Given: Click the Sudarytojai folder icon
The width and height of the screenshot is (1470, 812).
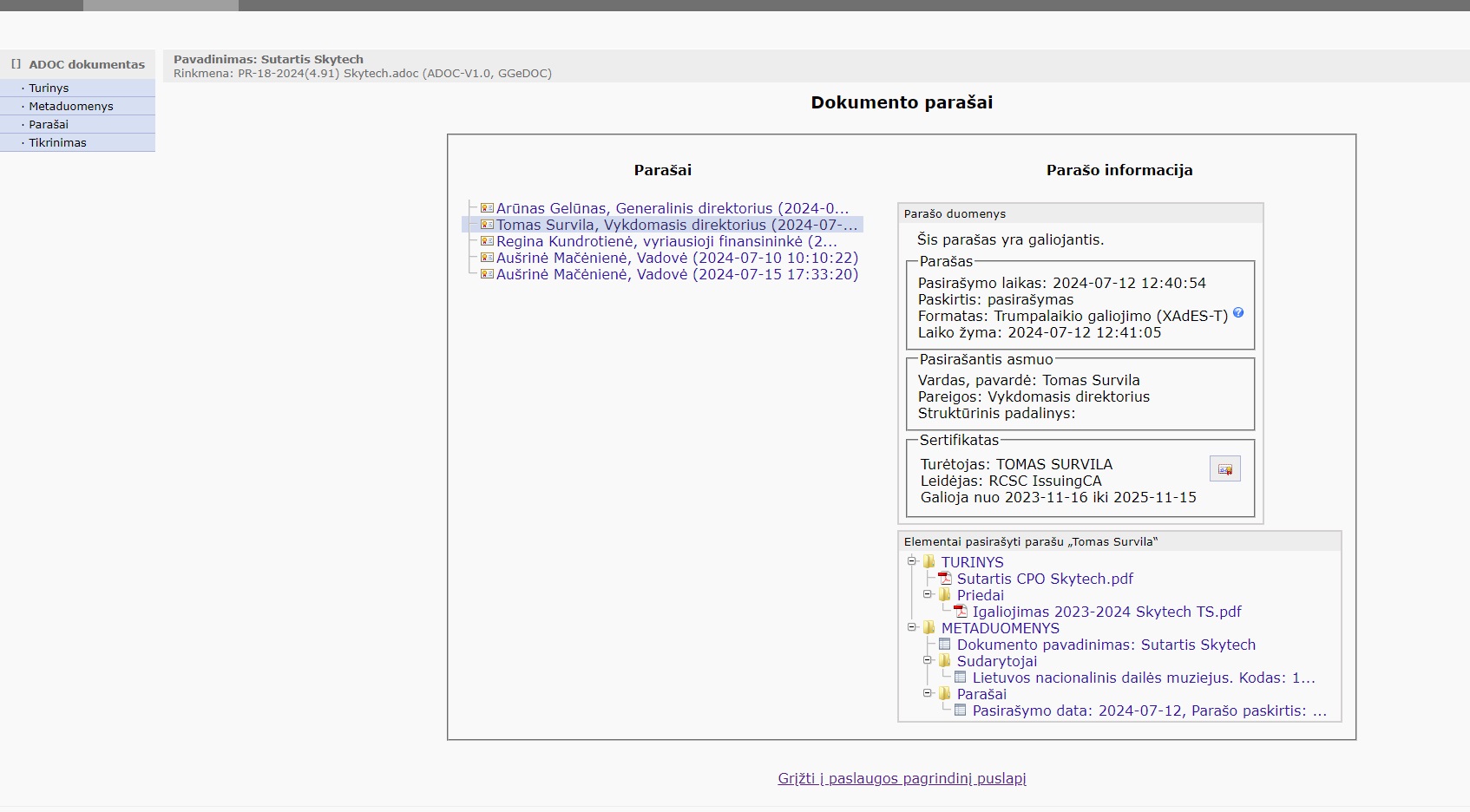Looking at the screenshot, I should pyautogui.click(x=945, y=661).
